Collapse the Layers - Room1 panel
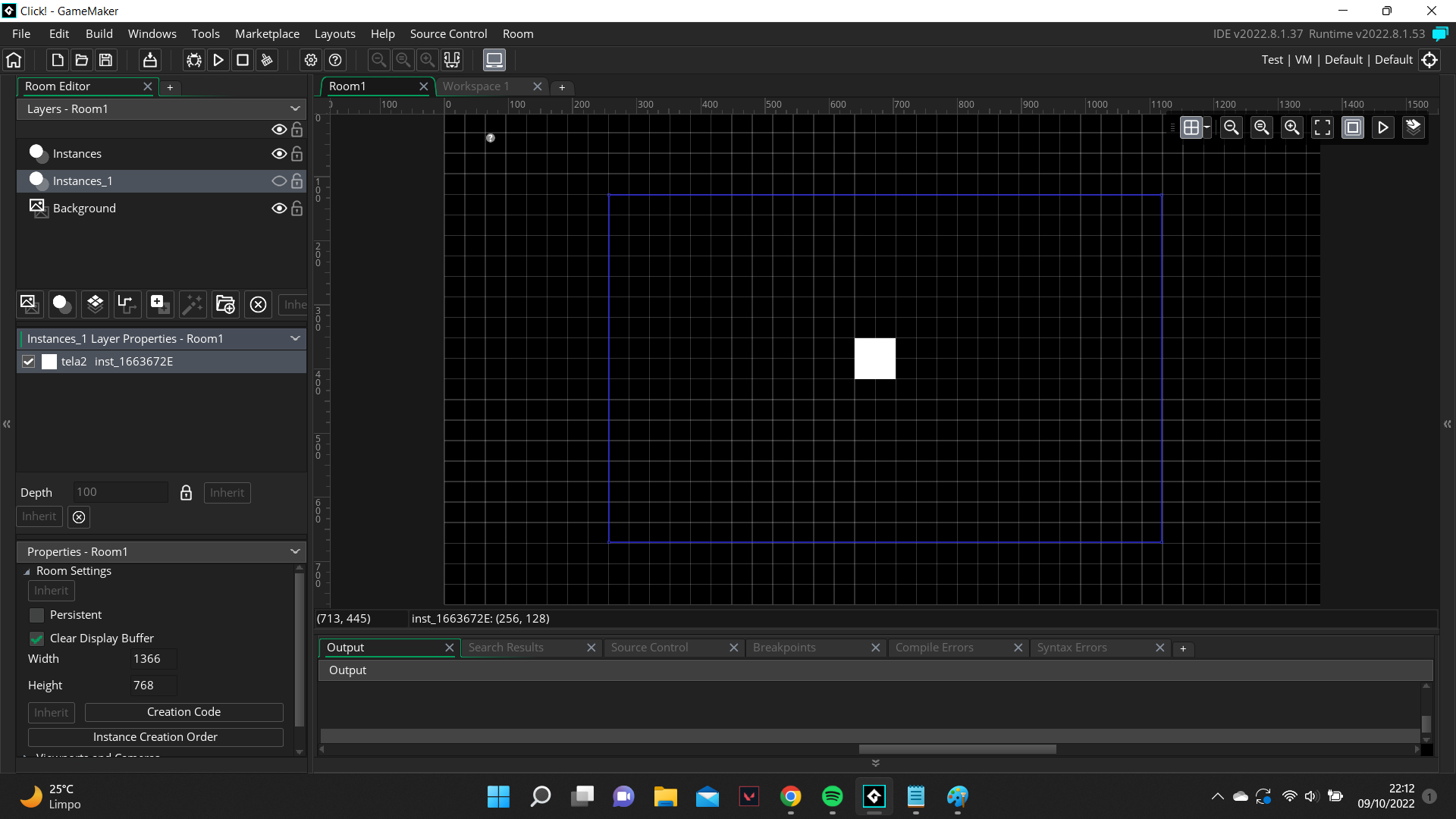The width and height of the screenshot is (1456, 819). click(x=295, y=109)
